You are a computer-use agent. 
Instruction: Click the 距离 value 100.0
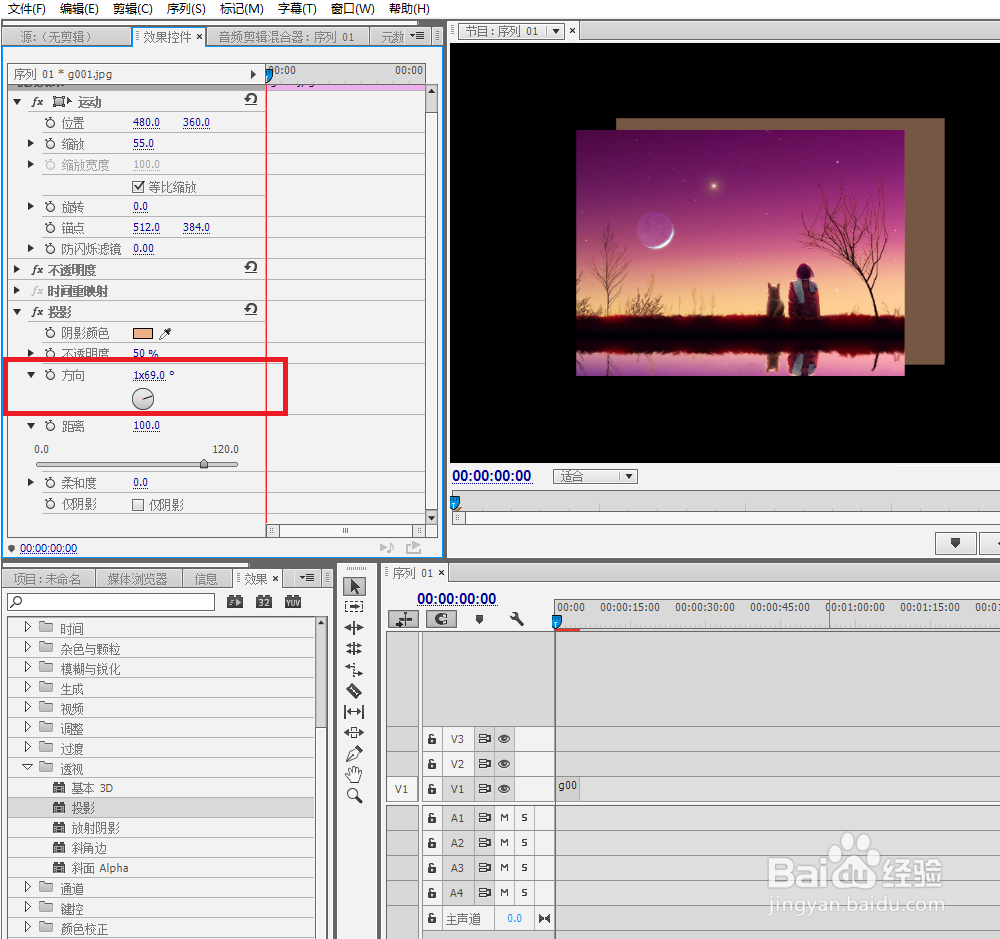coord(147,425)
